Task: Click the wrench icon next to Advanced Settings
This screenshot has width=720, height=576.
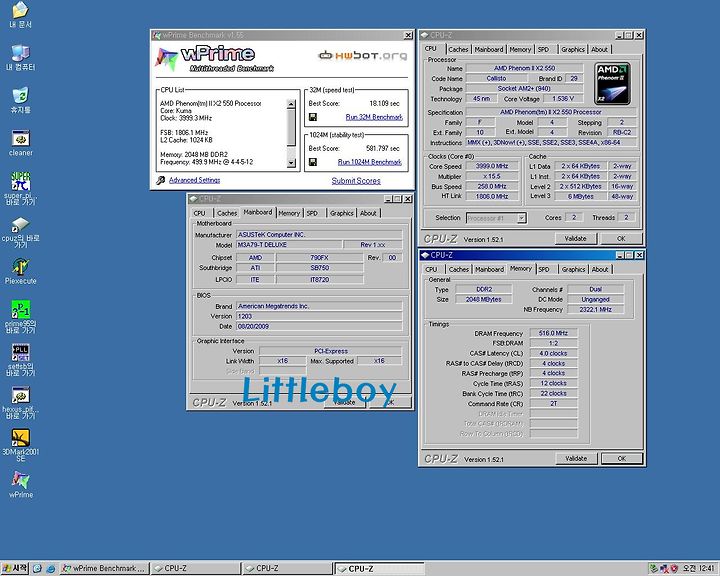Action: [x=160, y=180]
